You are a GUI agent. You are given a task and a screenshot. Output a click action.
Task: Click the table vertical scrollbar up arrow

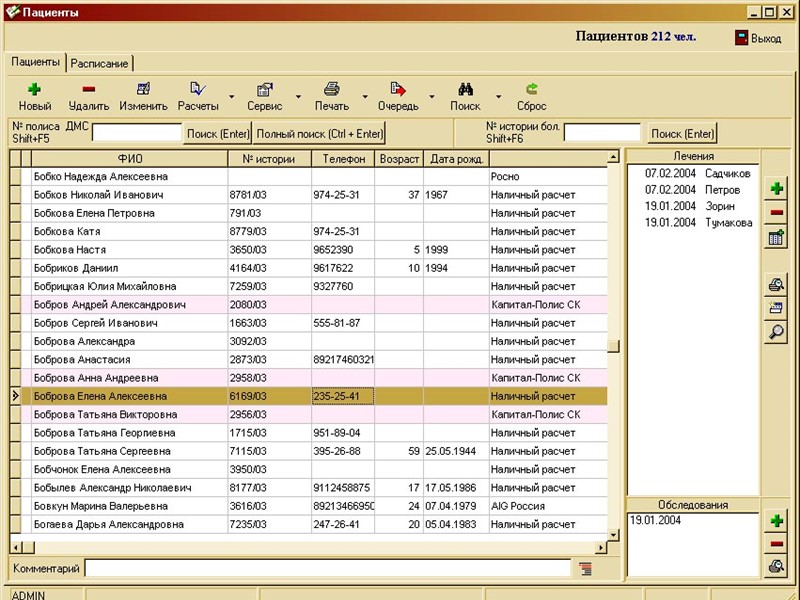(x=613, y=157)
